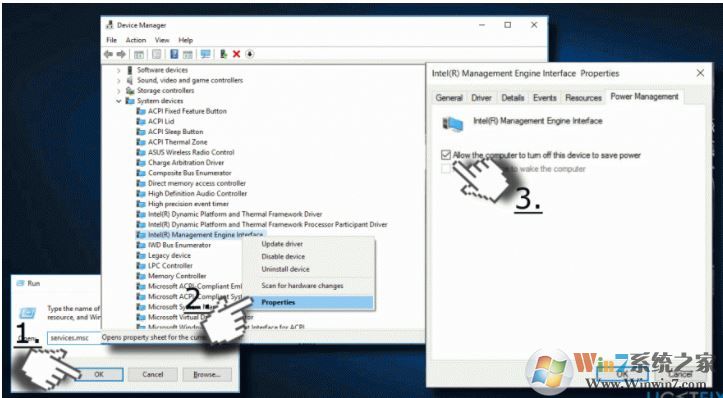
Task: Click the greyed-out wake the computer checkbox
Action: click(445, 169)
